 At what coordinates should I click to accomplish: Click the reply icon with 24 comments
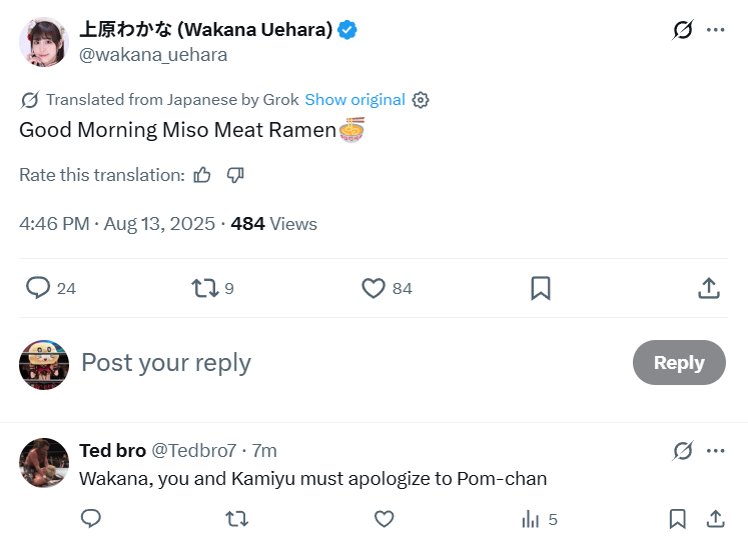pyautogui.click(x=39, y=288)
